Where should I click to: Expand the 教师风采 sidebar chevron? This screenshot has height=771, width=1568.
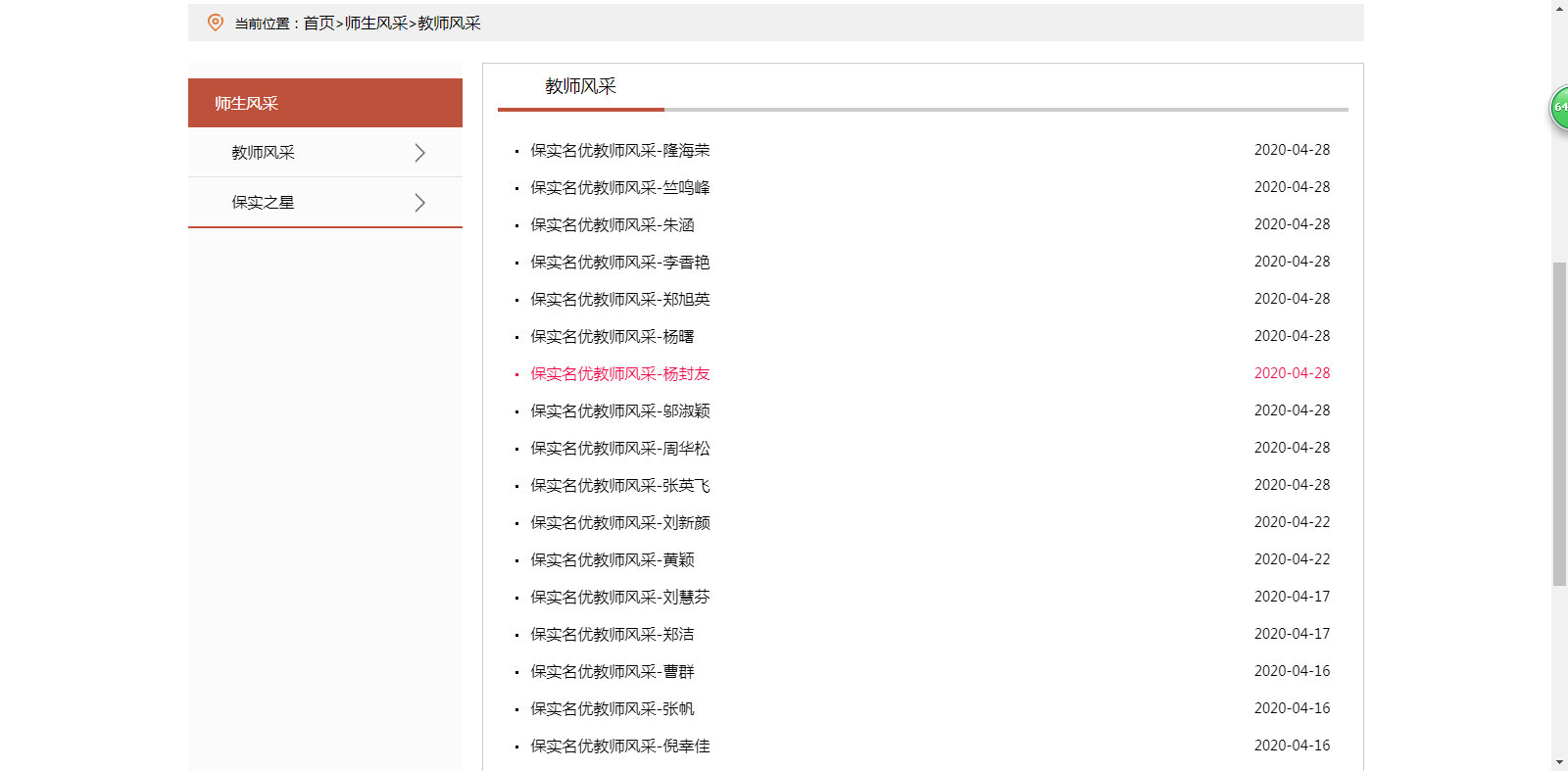(419, 153)
